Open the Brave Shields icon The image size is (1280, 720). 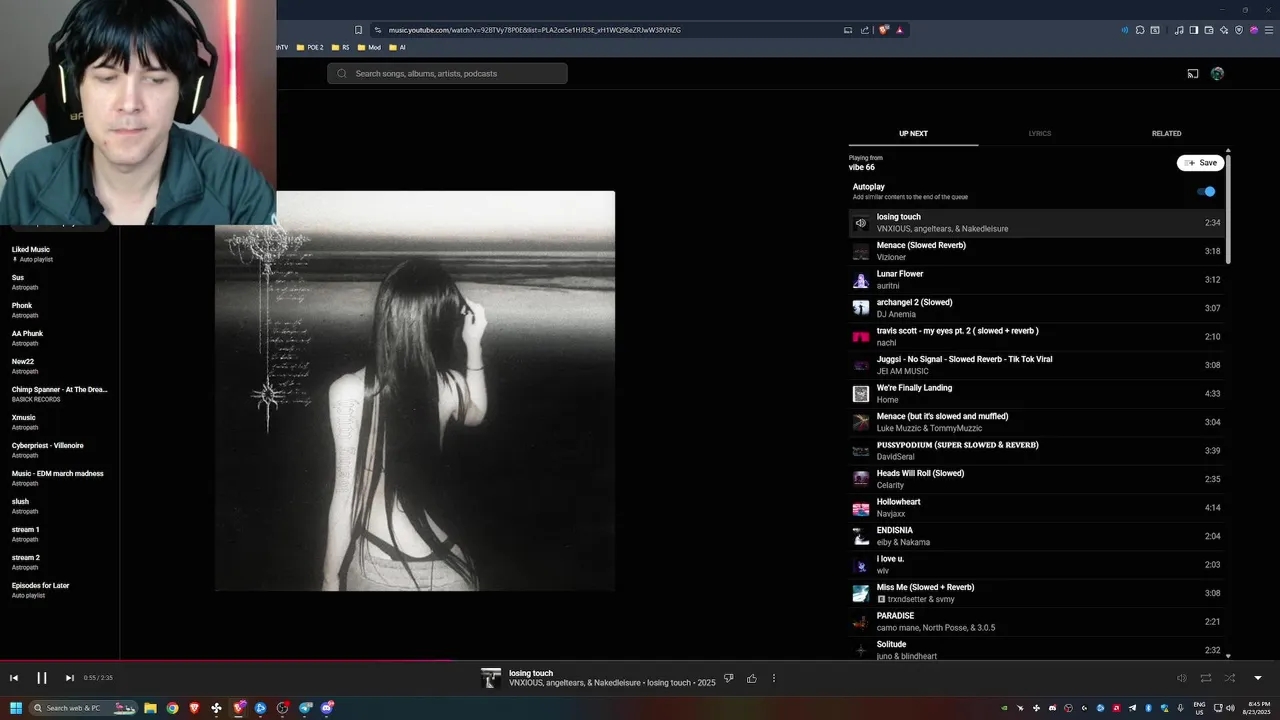coord(883,30)
